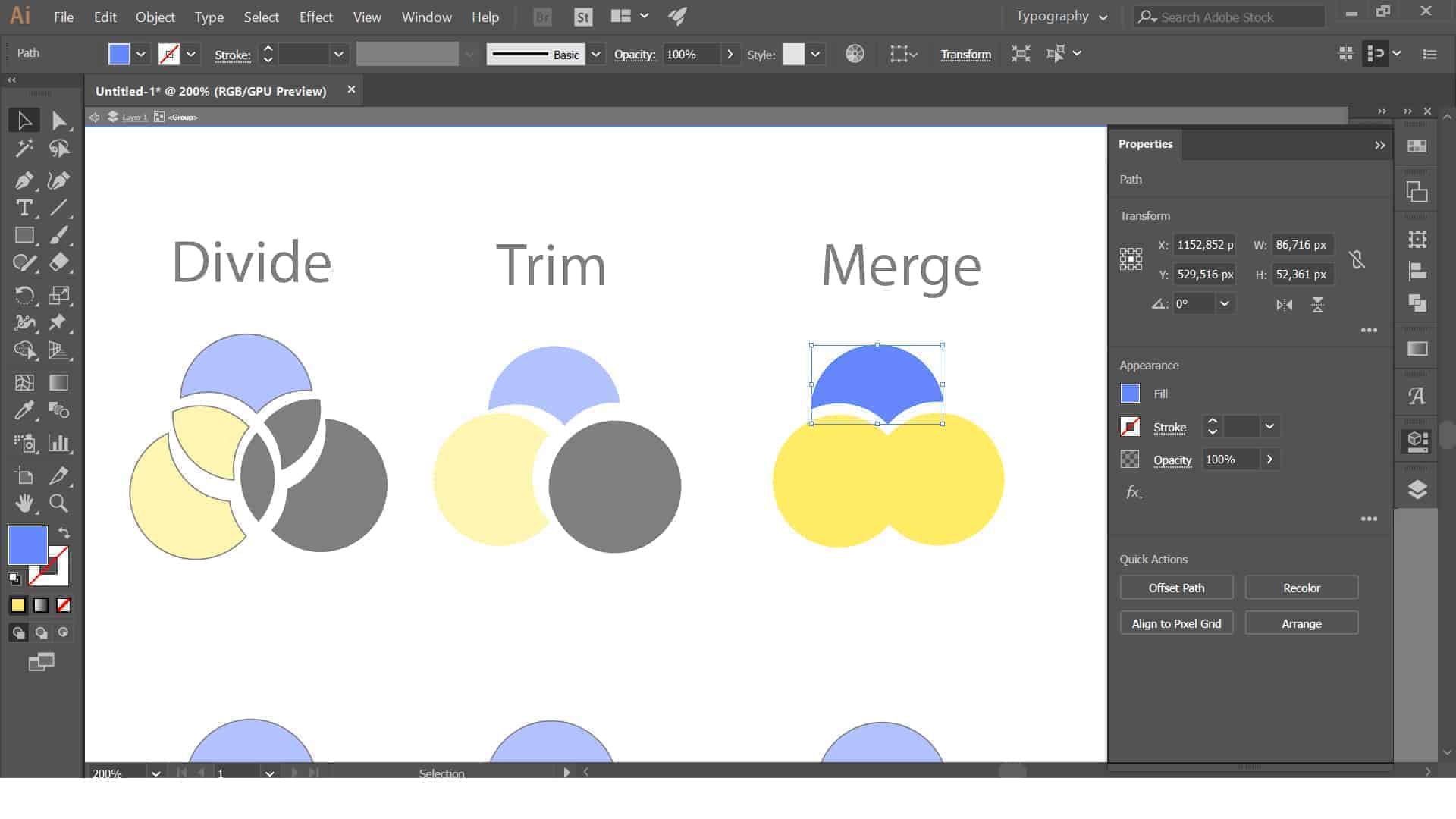Select the Line Segment tool
Image resolution: width=1456 pixels, height=819 pixels.
[x=59, y=208]
